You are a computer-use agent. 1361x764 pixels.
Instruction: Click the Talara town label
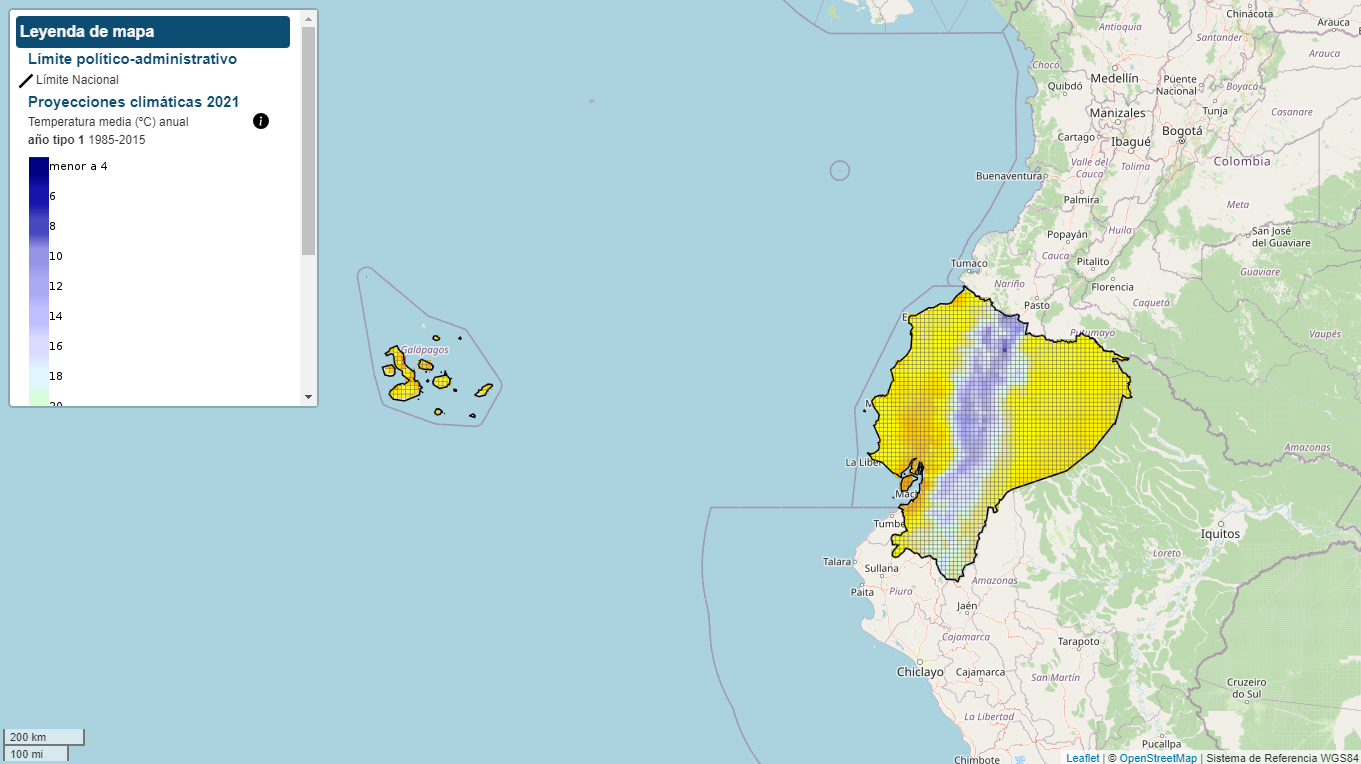837,562
